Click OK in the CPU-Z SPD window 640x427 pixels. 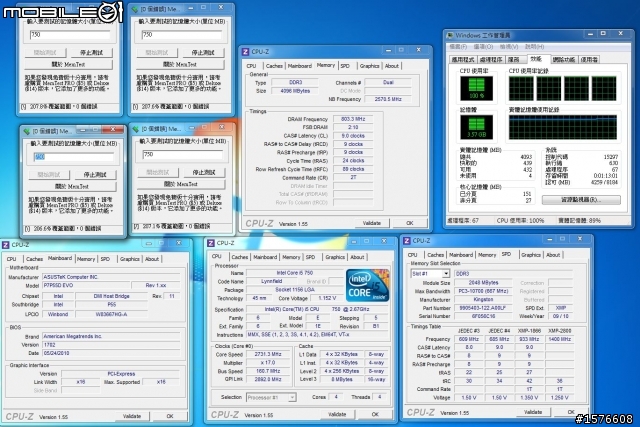pos(571,412)
